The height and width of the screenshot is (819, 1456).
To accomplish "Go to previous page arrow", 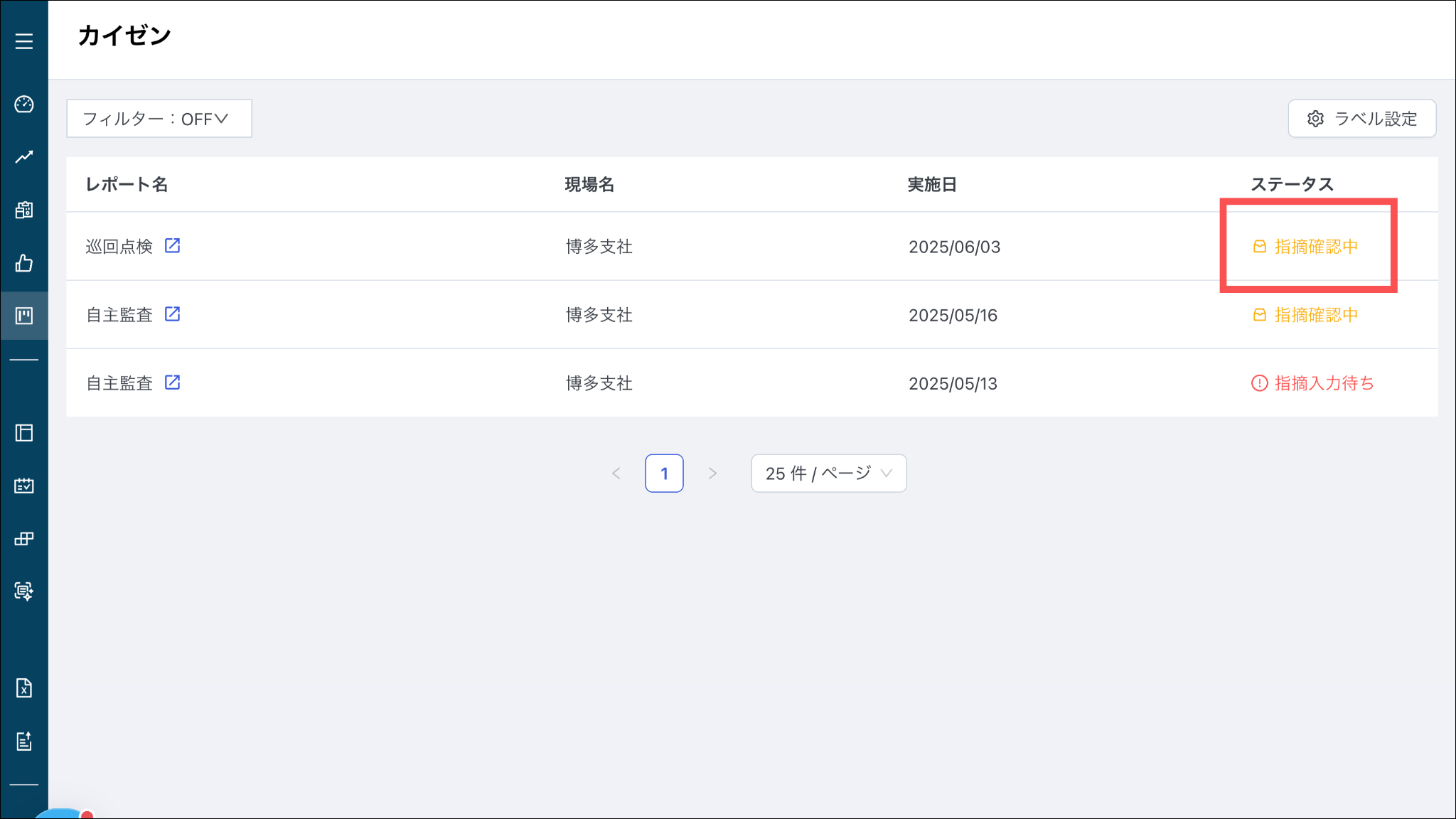I will [x=616, y=473].
